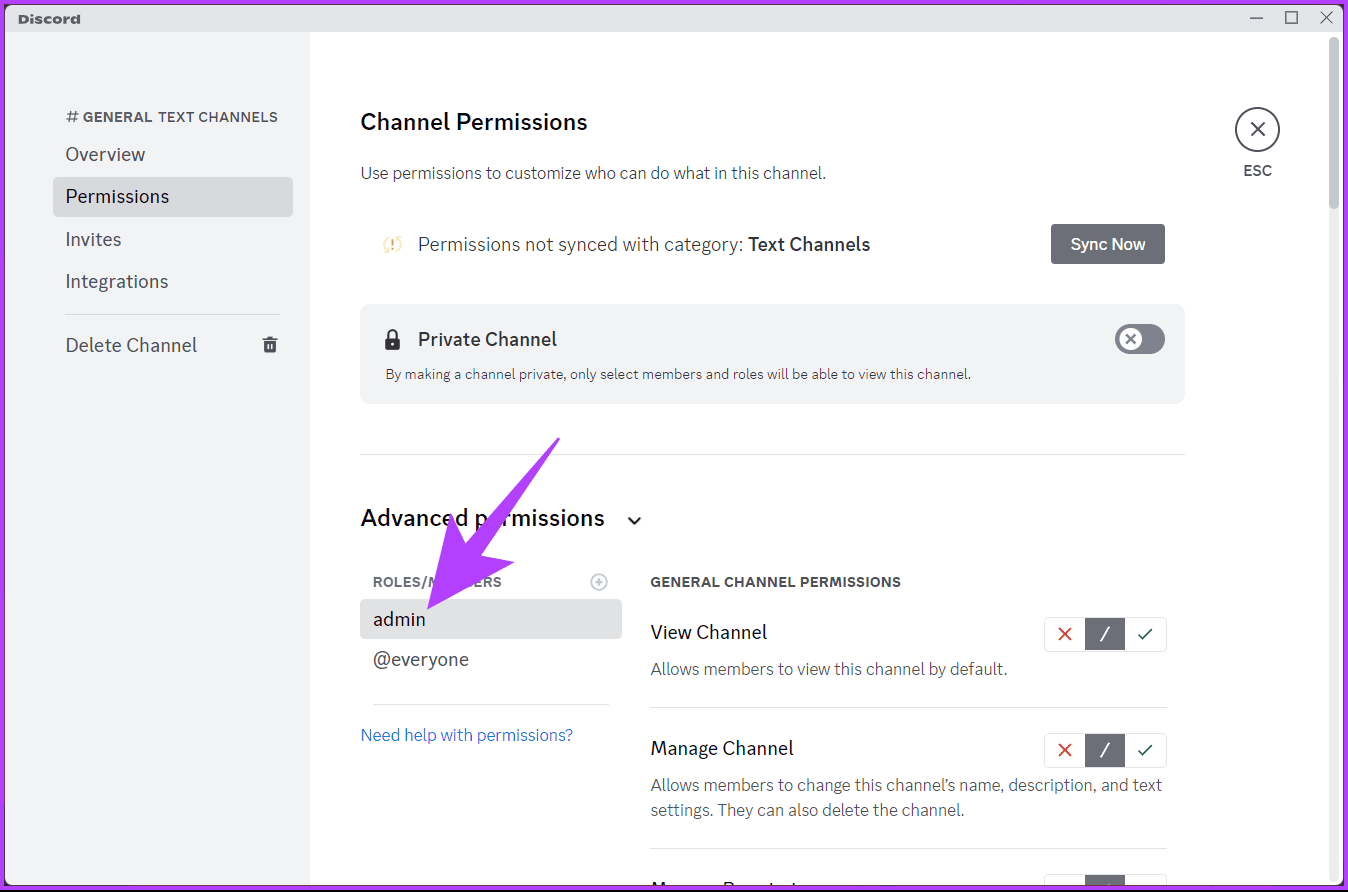Image resolution: width=1348 pixels, height=892 pixels.
Task: Switch to the Invites tab
Action: [x=93, y=239]
